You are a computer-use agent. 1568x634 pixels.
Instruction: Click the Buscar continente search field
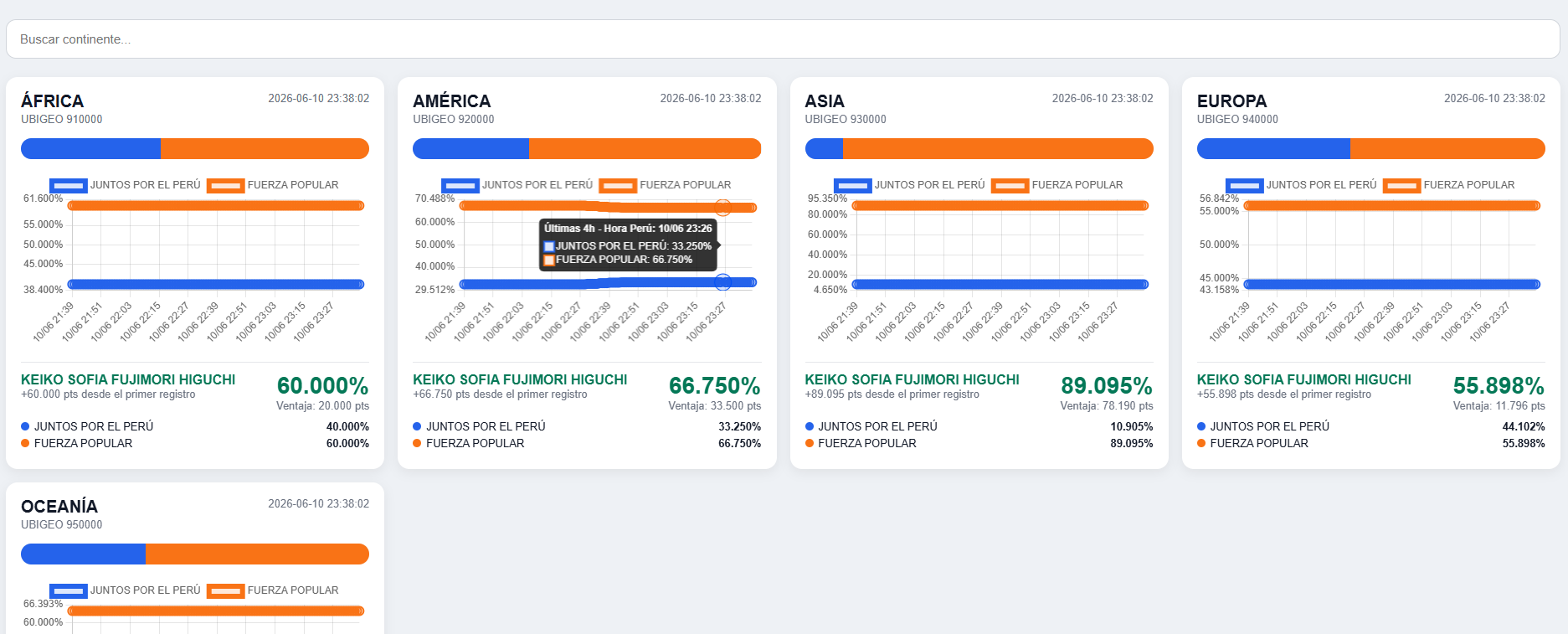click(x=783, y=39)
